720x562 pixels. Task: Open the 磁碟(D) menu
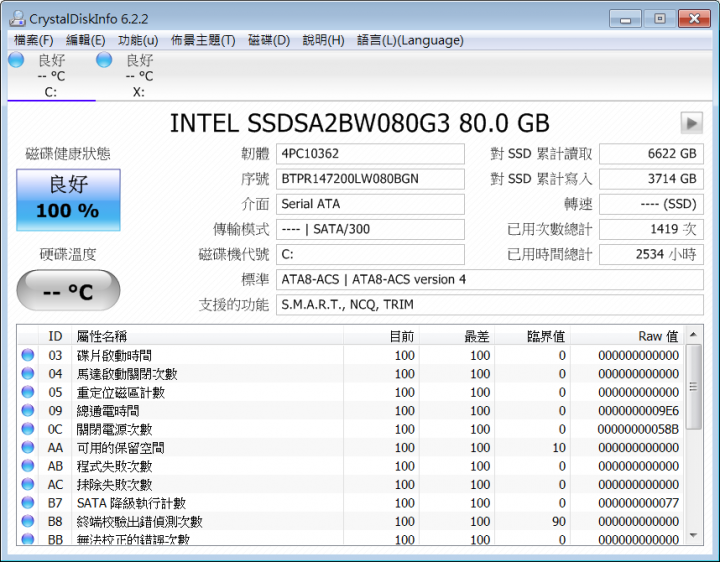[269, 40]
